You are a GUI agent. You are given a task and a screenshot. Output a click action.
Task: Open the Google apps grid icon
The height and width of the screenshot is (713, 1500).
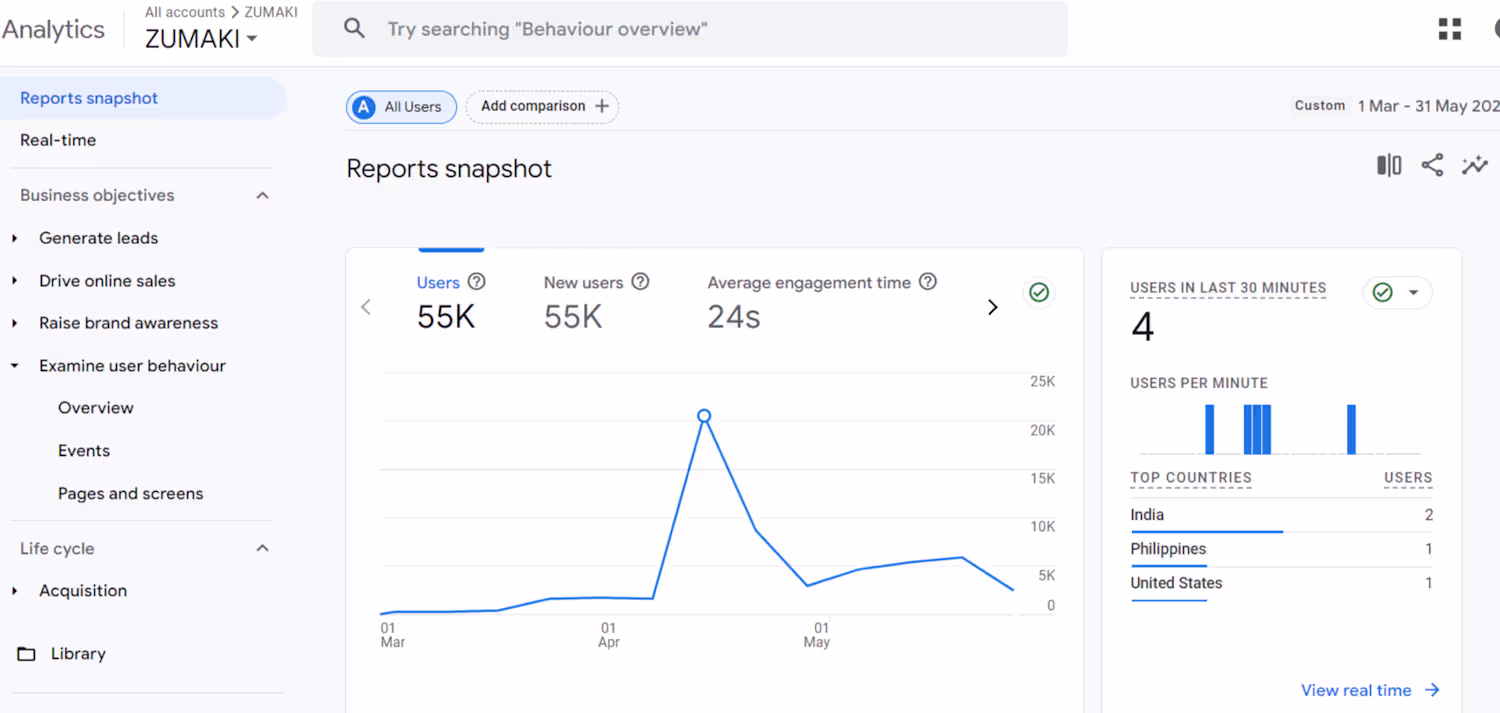[x=1449, y=30]
